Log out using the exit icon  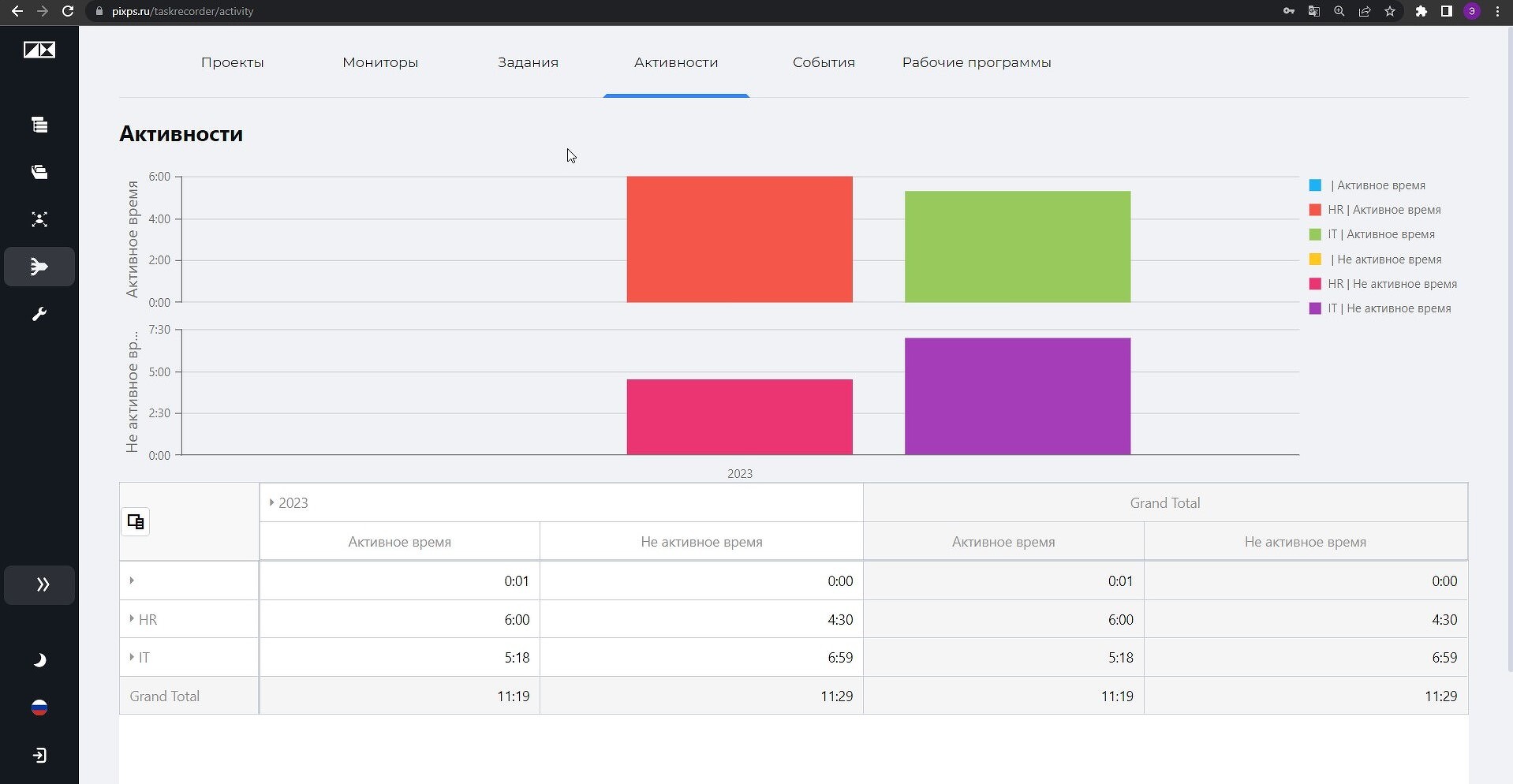click(x=39, y=756)
